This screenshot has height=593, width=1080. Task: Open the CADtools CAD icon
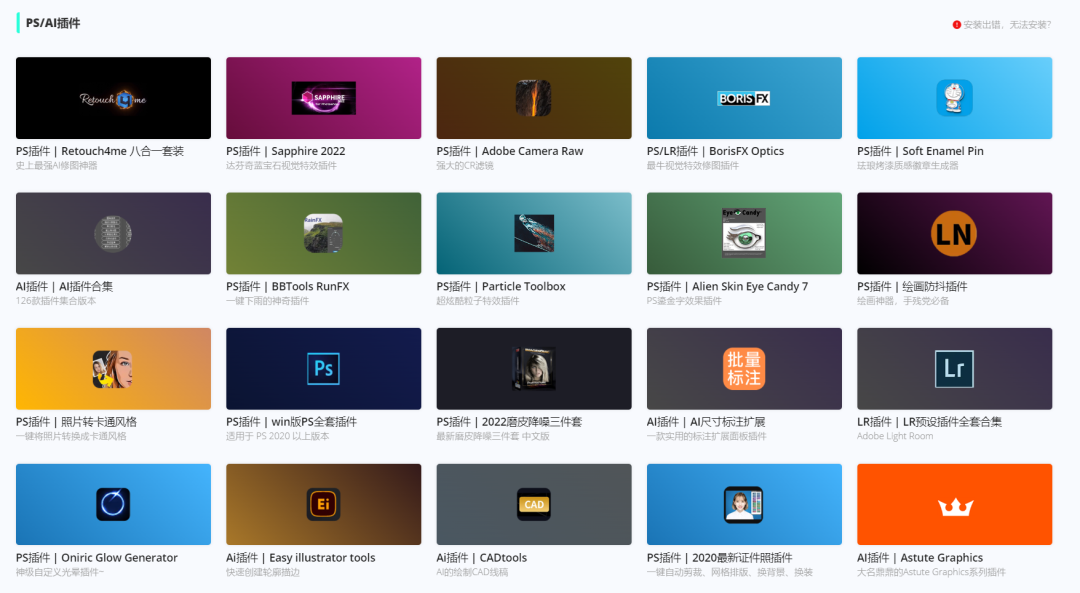tap(534, 504)
